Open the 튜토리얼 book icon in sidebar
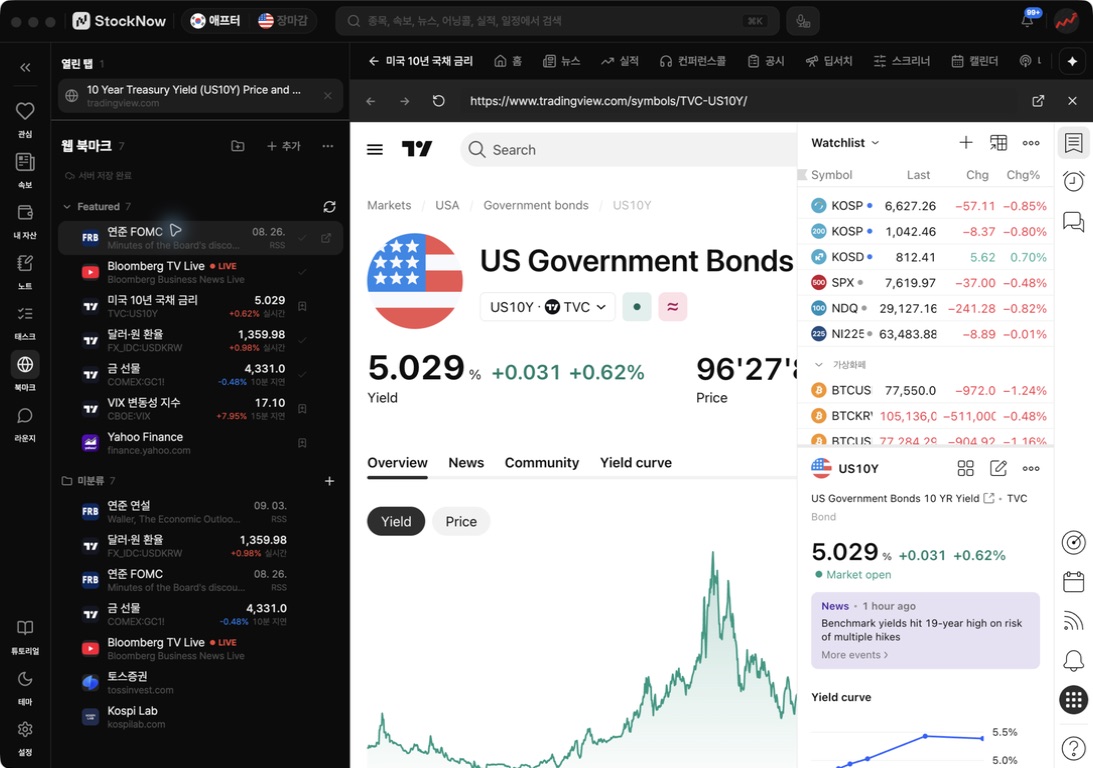Image resolution: width=1093 pixels, height=768 pixels. point(25,628)
